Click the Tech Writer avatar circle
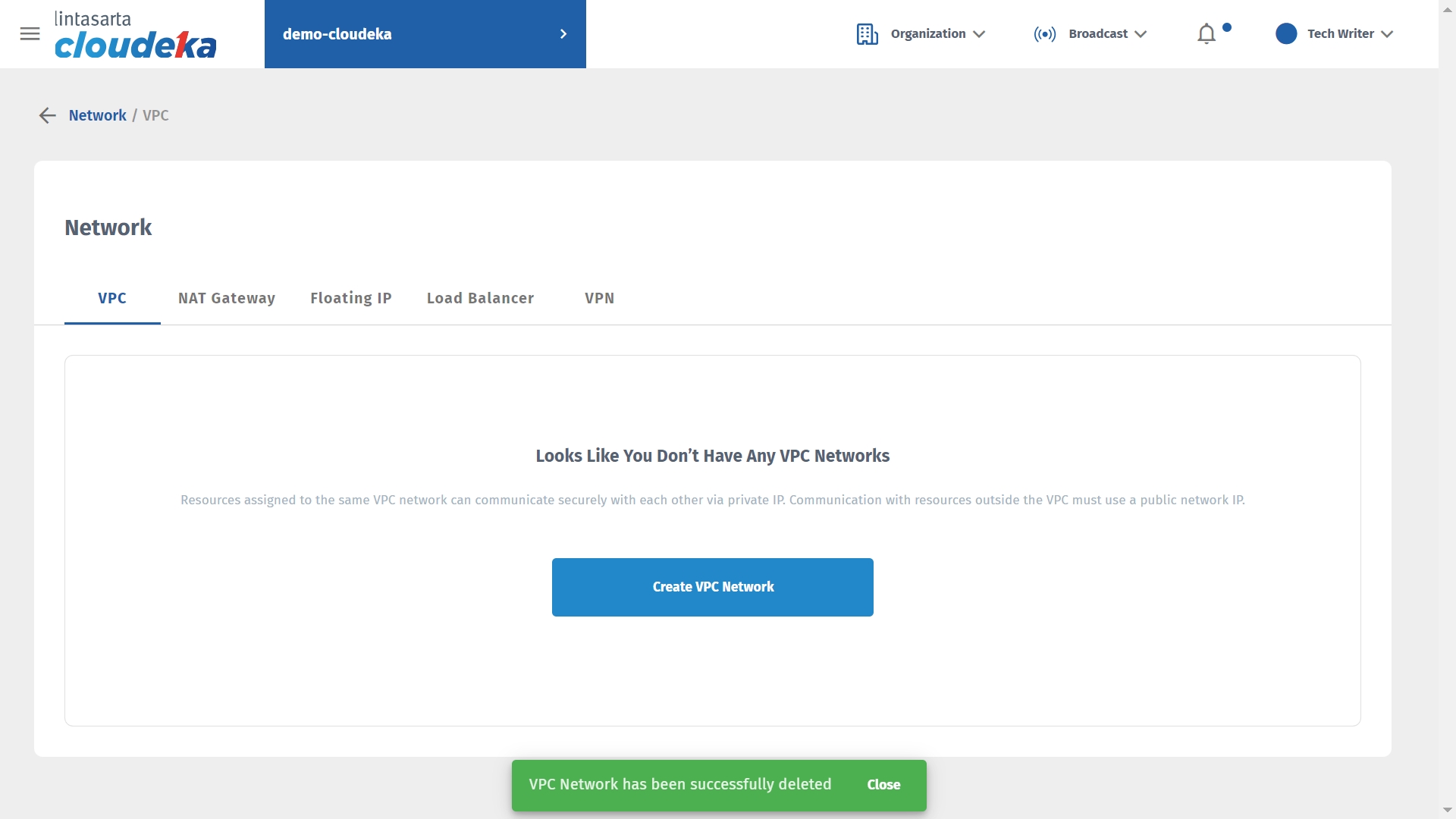This screenshot has width=1456, height=819. tap(1286, 34)
